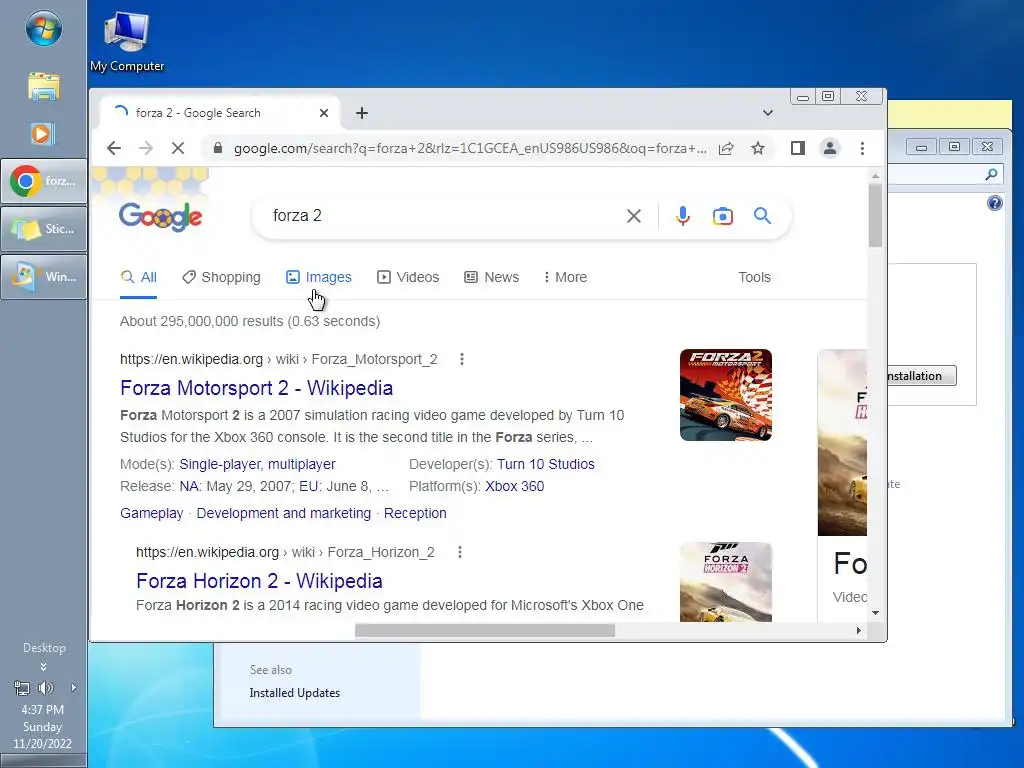Image resolution: width=1024 pixels, height=768 pixels.
Task: Switch to the Images results tab
Action: coord(319,278)
